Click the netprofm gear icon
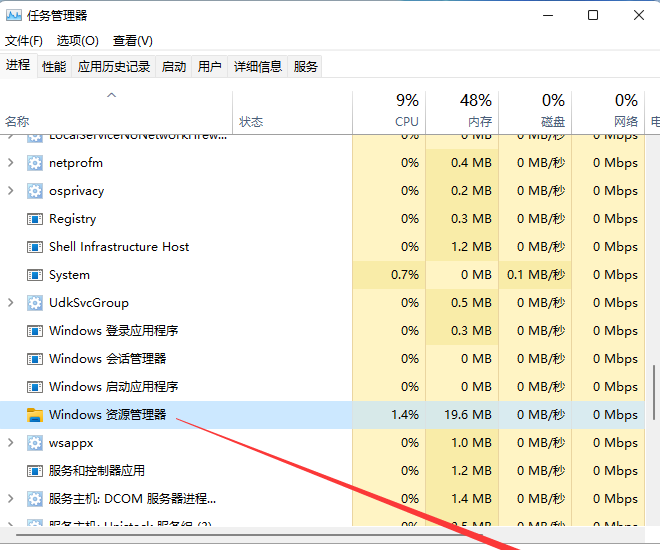The width and height of the screenshot is (660, 550). 35,163
